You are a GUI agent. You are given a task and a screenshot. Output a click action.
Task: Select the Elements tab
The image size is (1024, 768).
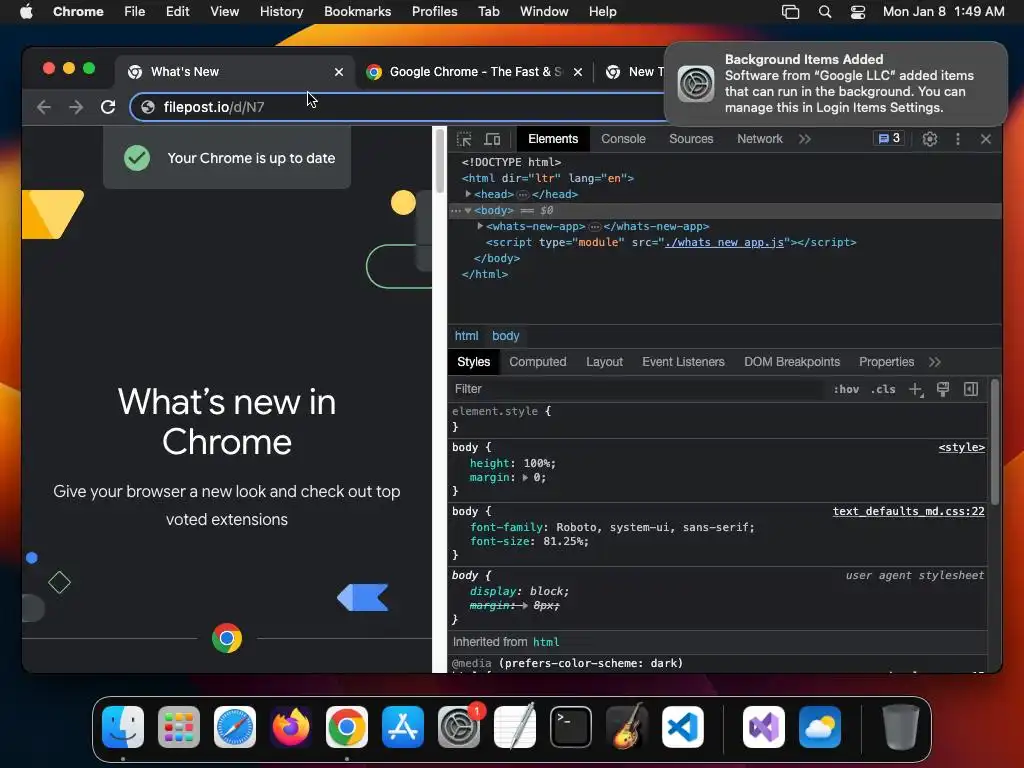click(552, 139)
